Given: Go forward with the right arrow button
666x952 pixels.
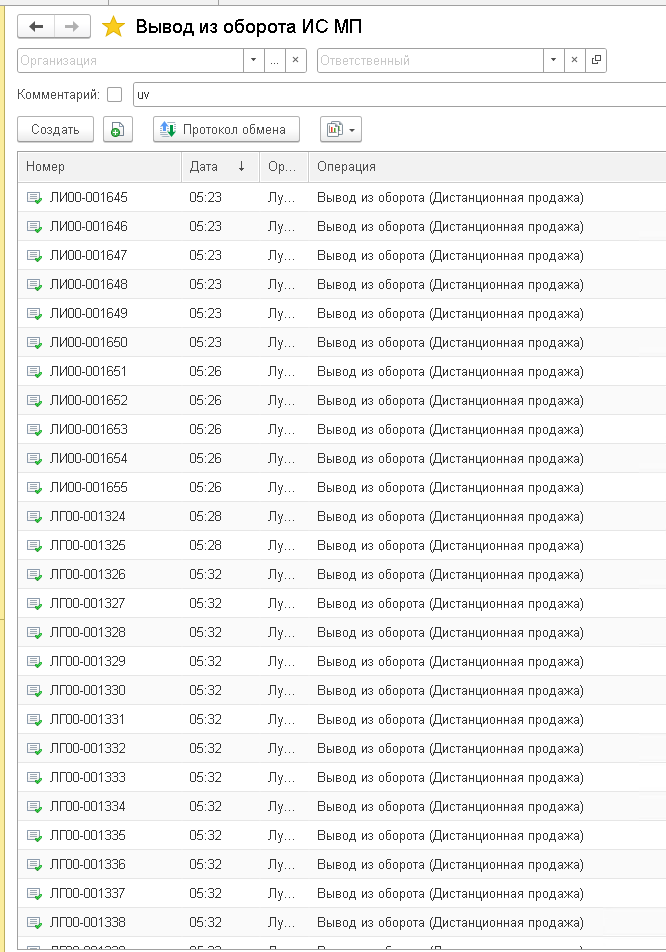Looking at the screenshot, I should [x=72, y=27].
